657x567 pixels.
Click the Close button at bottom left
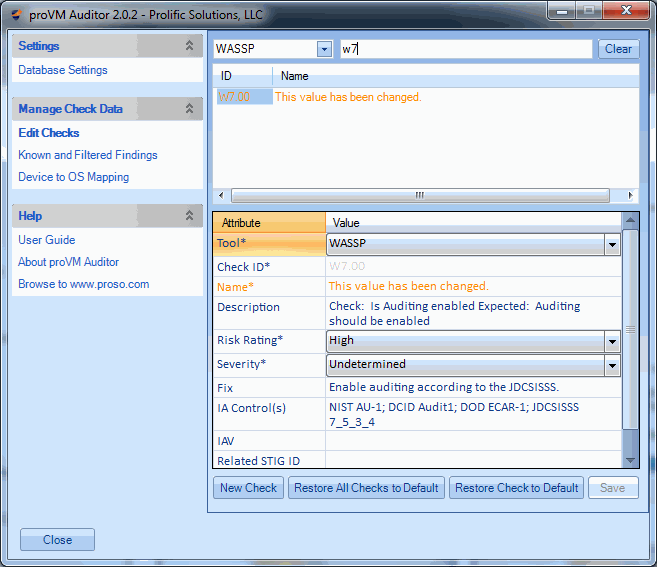(57, 540)
